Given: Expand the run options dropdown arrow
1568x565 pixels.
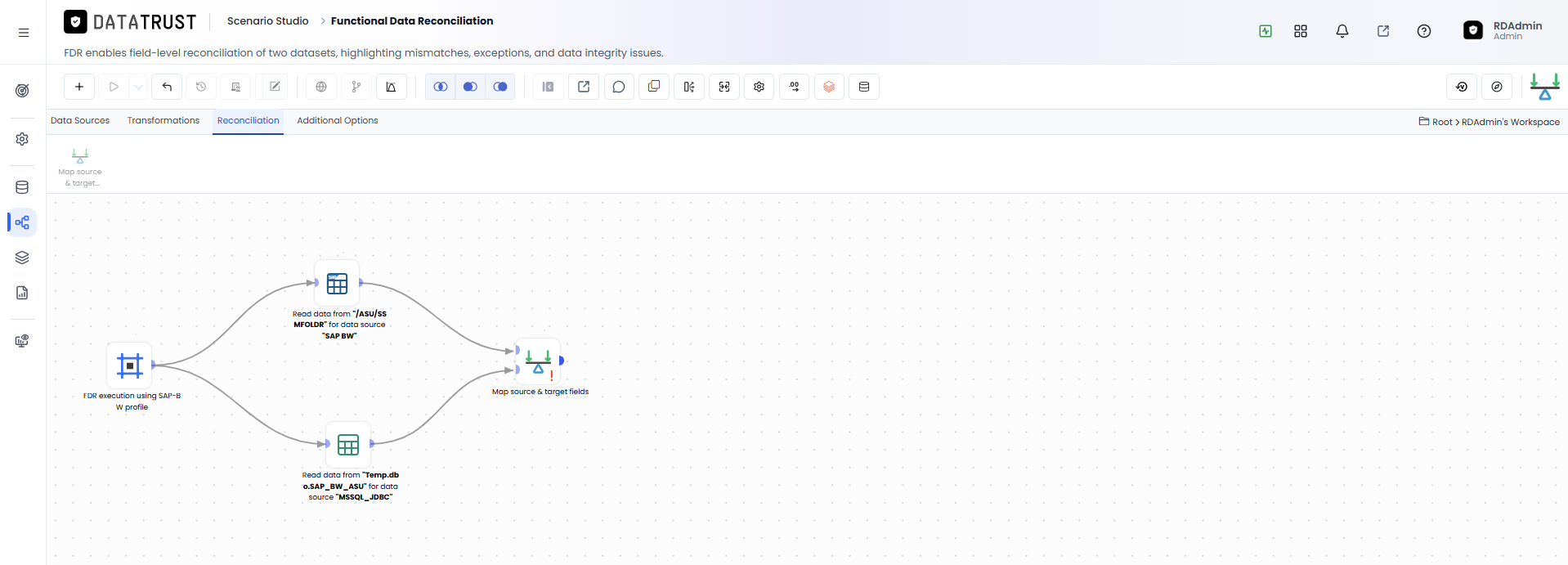Looking at the screenshot, I should (x=138, y=87).
